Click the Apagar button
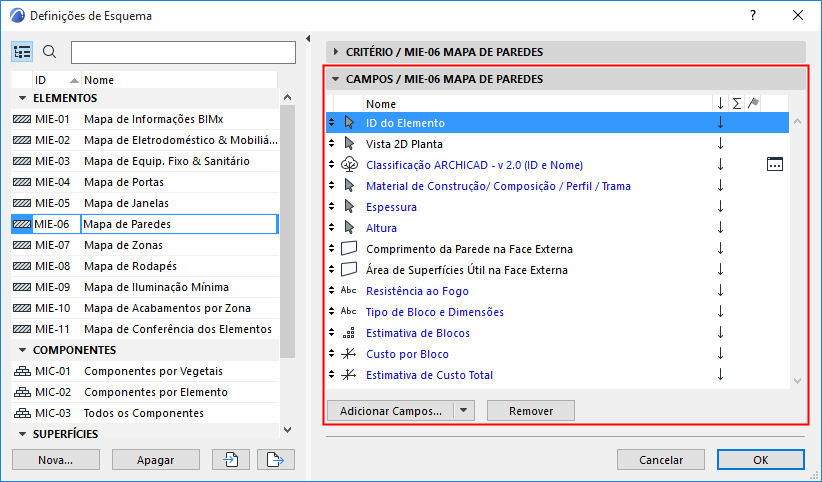This screenshot has width=822, height=482. [156, 460]
